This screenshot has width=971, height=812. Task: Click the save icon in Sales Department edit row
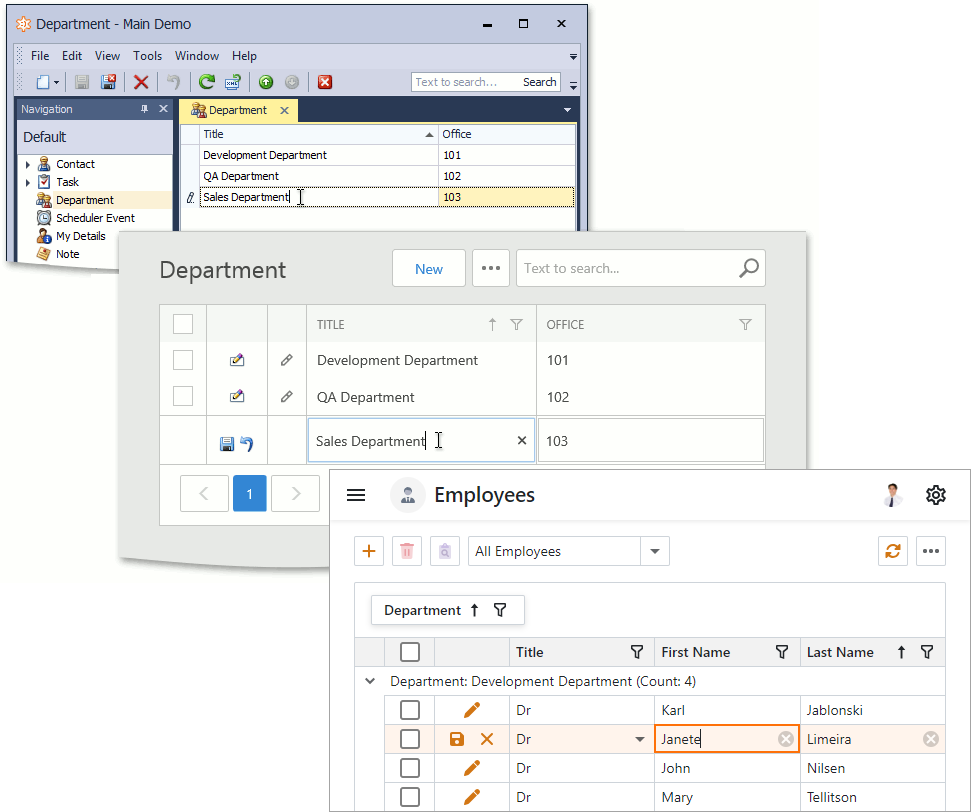(227, 443)
